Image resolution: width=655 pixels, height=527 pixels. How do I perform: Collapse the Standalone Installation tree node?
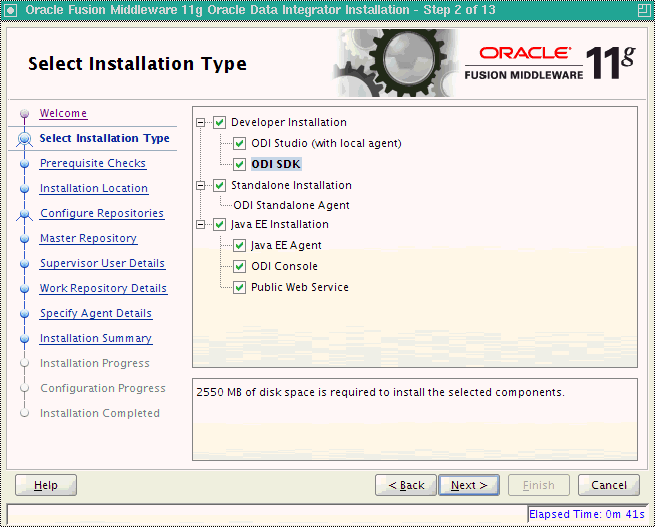coord(201,185)
